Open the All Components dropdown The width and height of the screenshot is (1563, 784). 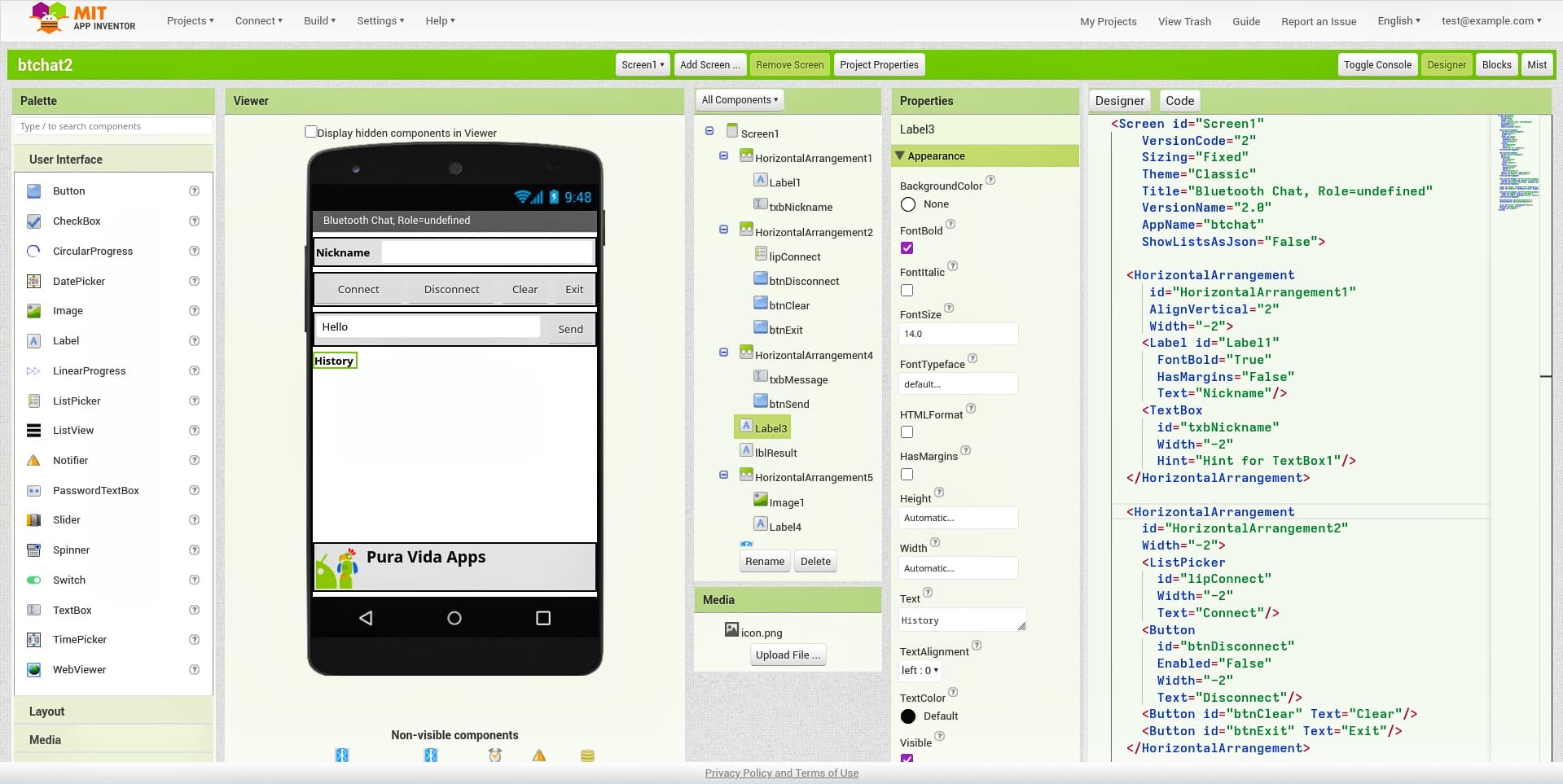(739, 100)
